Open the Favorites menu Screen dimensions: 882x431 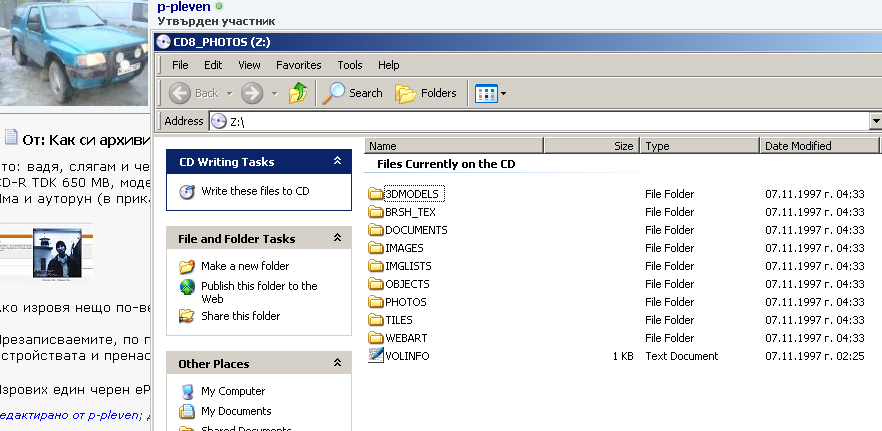(299, 65)
